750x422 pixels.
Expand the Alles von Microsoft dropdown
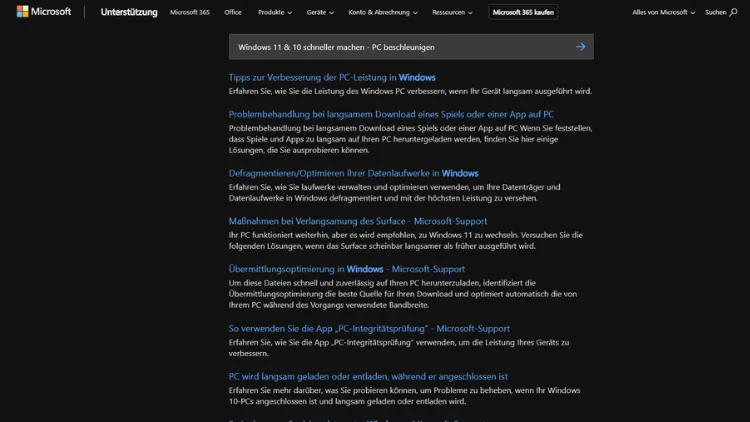[663, 12]
